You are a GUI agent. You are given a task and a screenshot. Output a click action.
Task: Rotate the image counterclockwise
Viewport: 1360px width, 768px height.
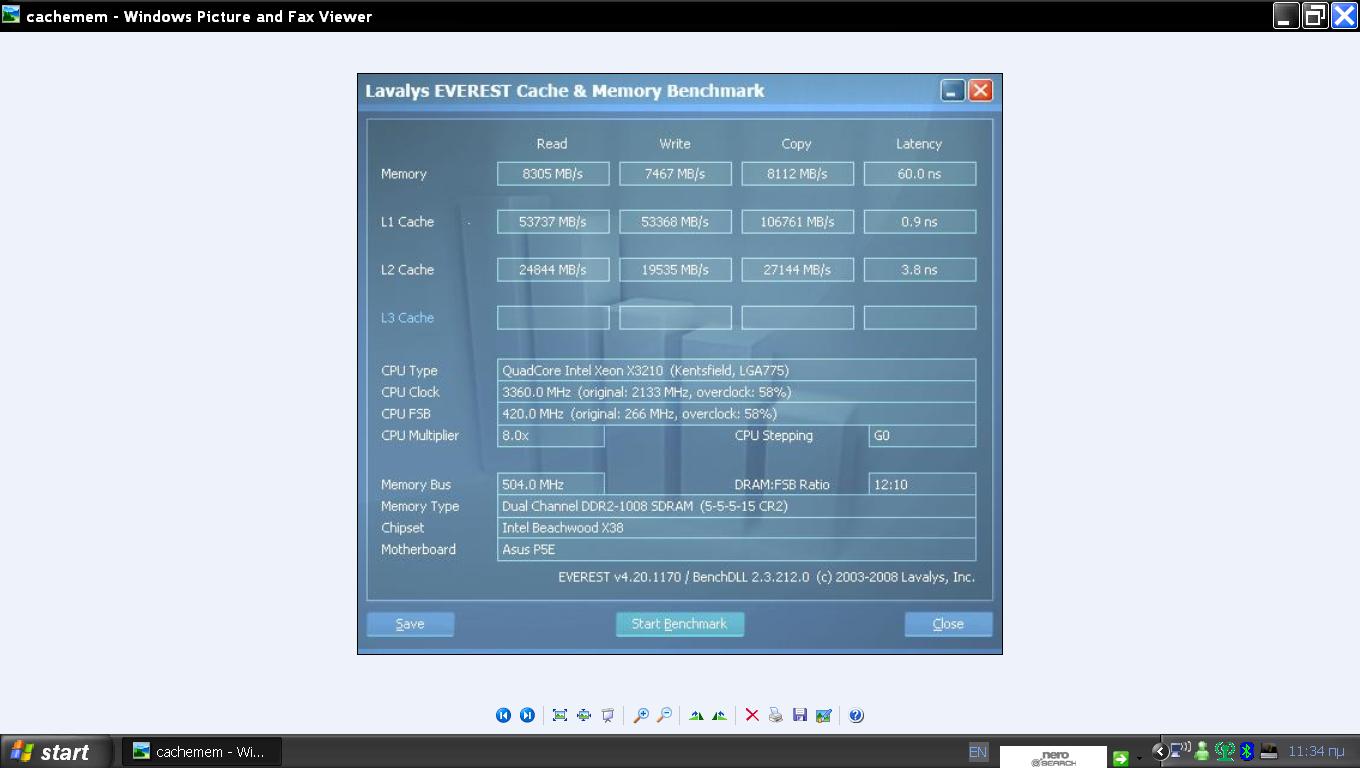pyautogui.click(x=719, y=715)
